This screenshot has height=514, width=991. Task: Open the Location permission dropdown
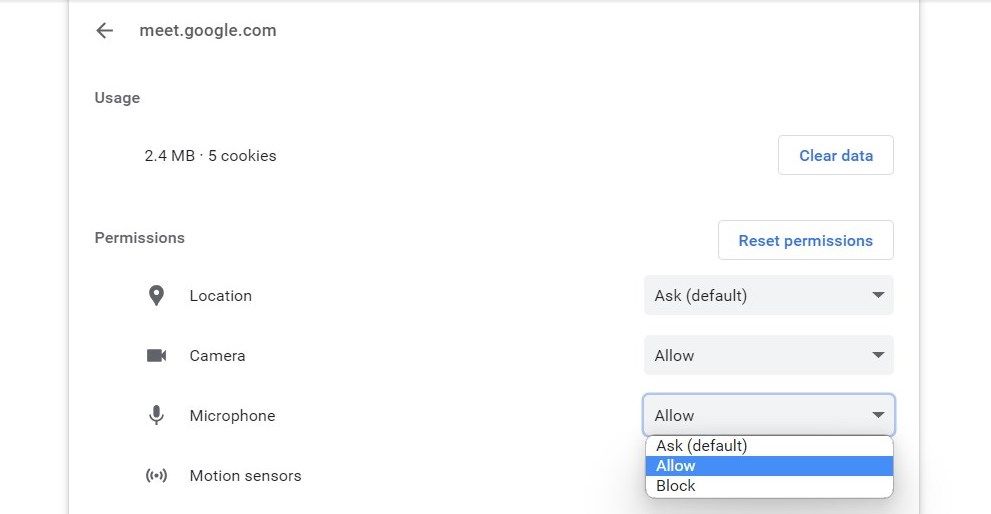tap(768, 296)
